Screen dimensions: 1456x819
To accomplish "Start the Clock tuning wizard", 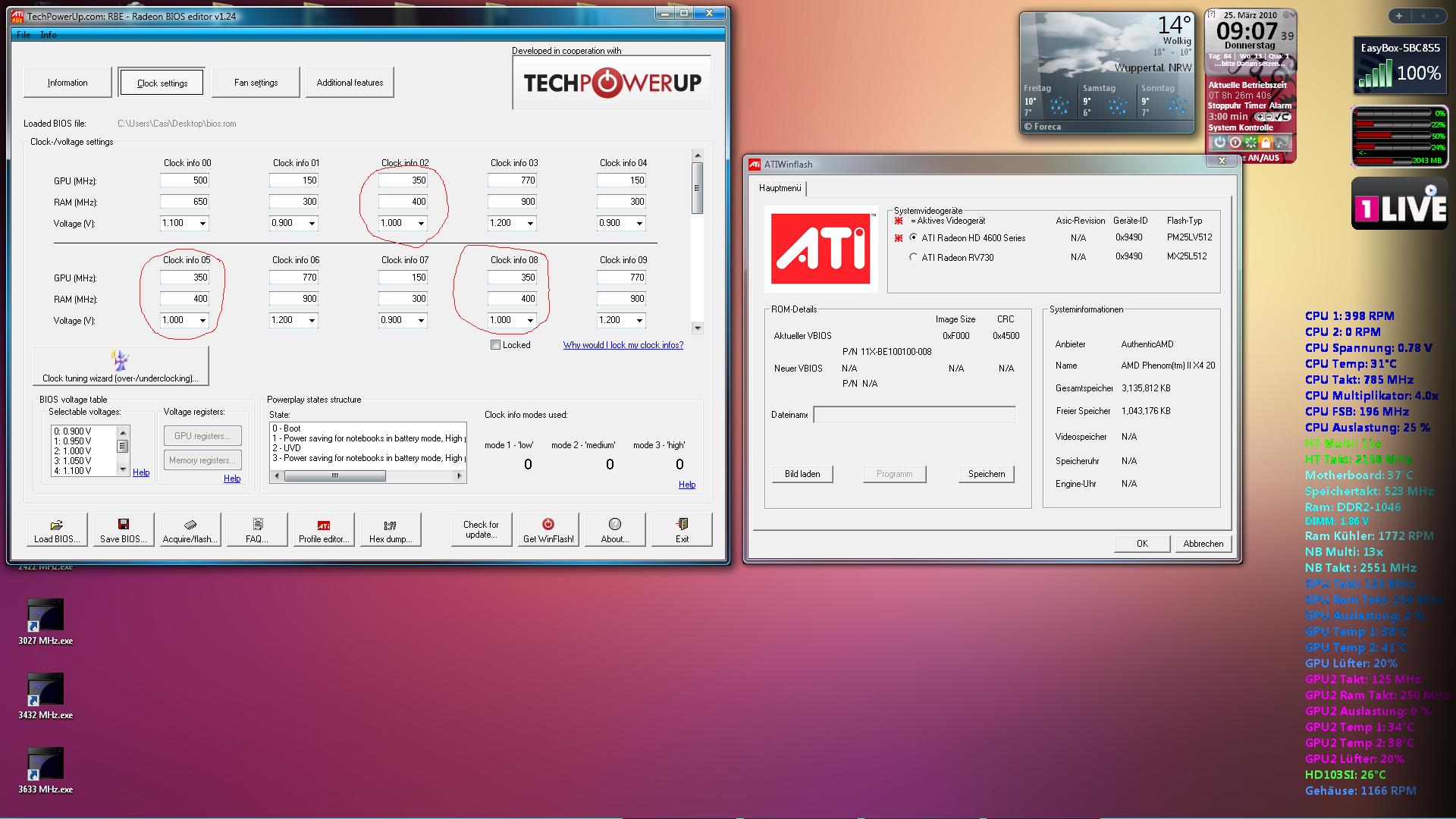I will click(121, 366).
